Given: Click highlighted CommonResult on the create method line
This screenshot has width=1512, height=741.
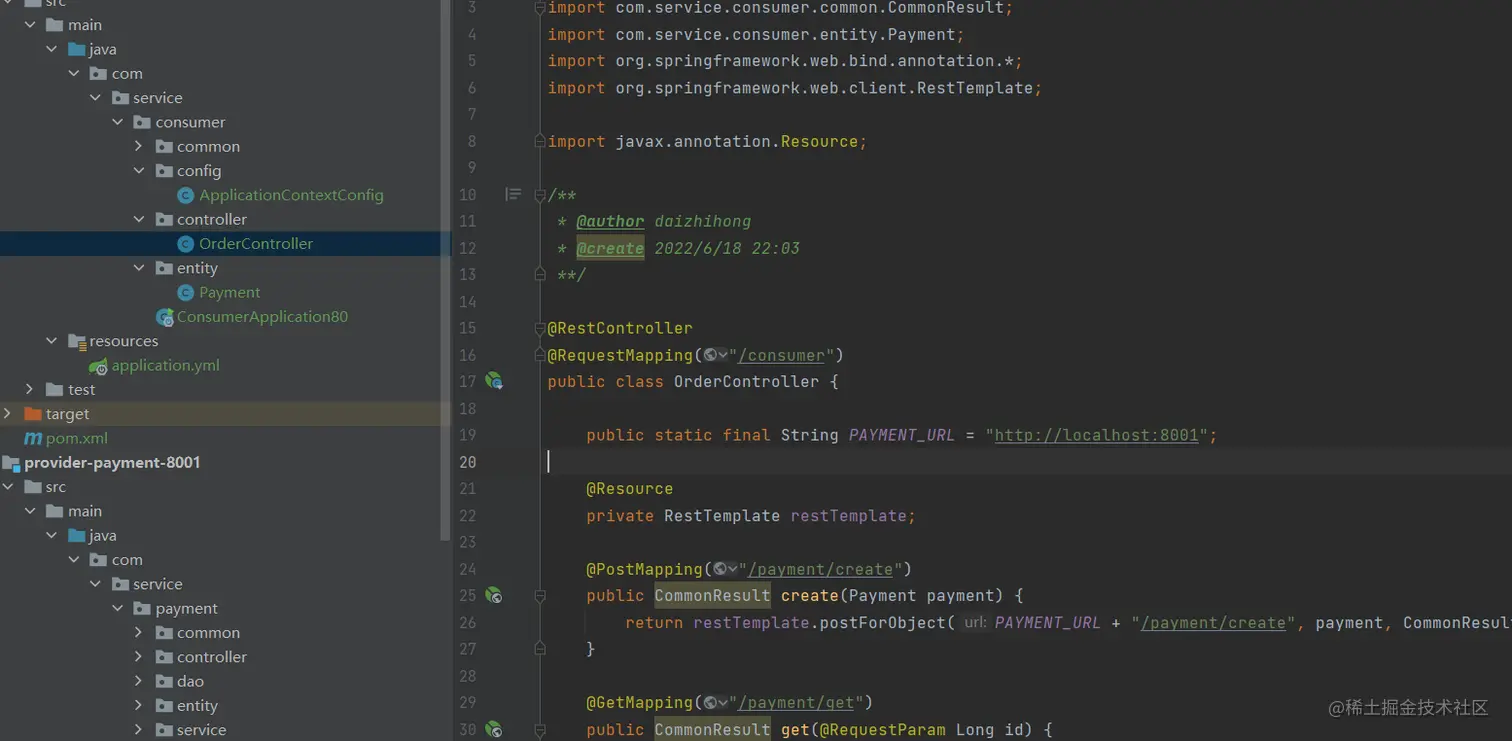Looking at the screenshot, I should pyautogui.click(x=712, y=596).
